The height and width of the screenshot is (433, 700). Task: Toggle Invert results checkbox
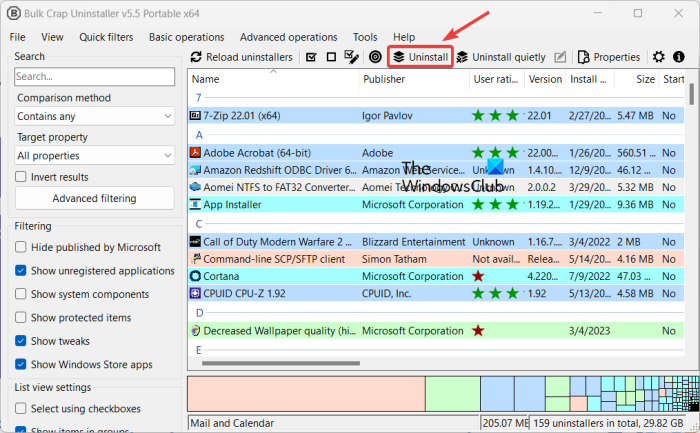click(21, 176)
